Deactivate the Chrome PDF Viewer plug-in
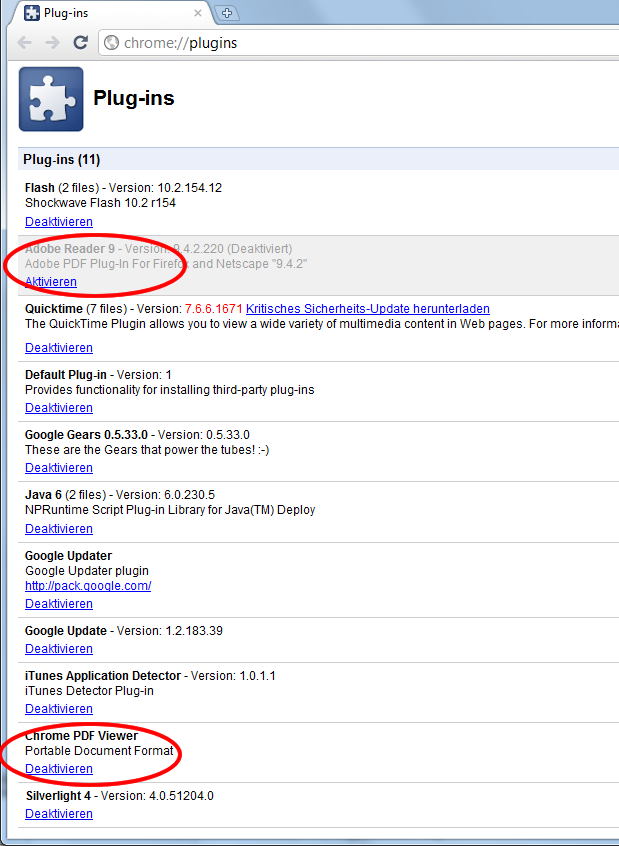Viewport: 619px width, 846px height. [59, 768]
